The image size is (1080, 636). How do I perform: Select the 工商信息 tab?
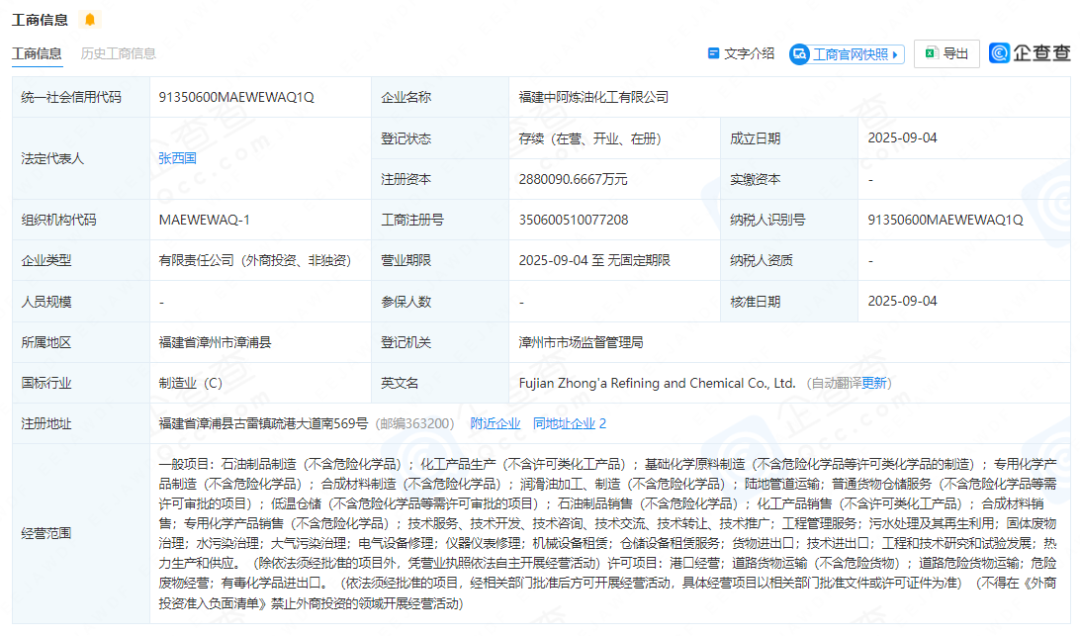(36, 54)
